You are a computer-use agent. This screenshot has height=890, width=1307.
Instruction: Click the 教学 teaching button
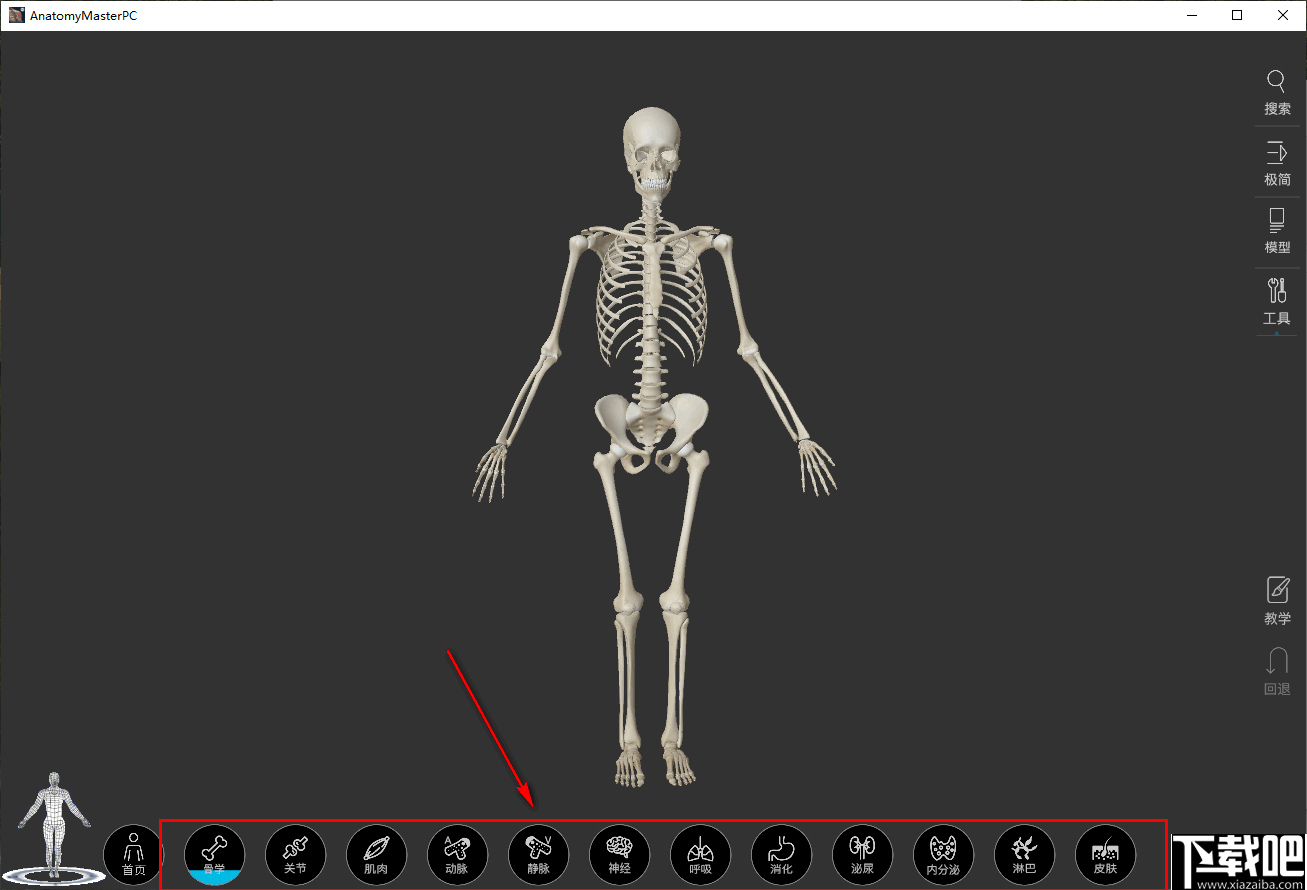click(x=1277, y=601)
